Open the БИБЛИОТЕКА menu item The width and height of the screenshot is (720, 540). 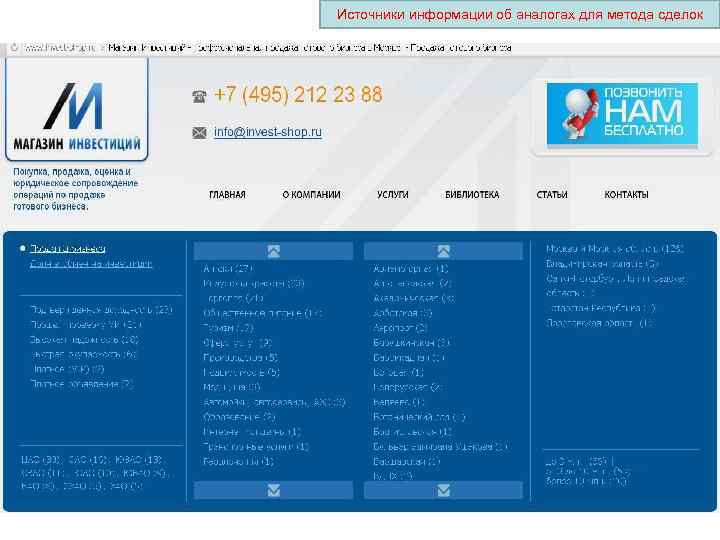(x=472, y=195)
